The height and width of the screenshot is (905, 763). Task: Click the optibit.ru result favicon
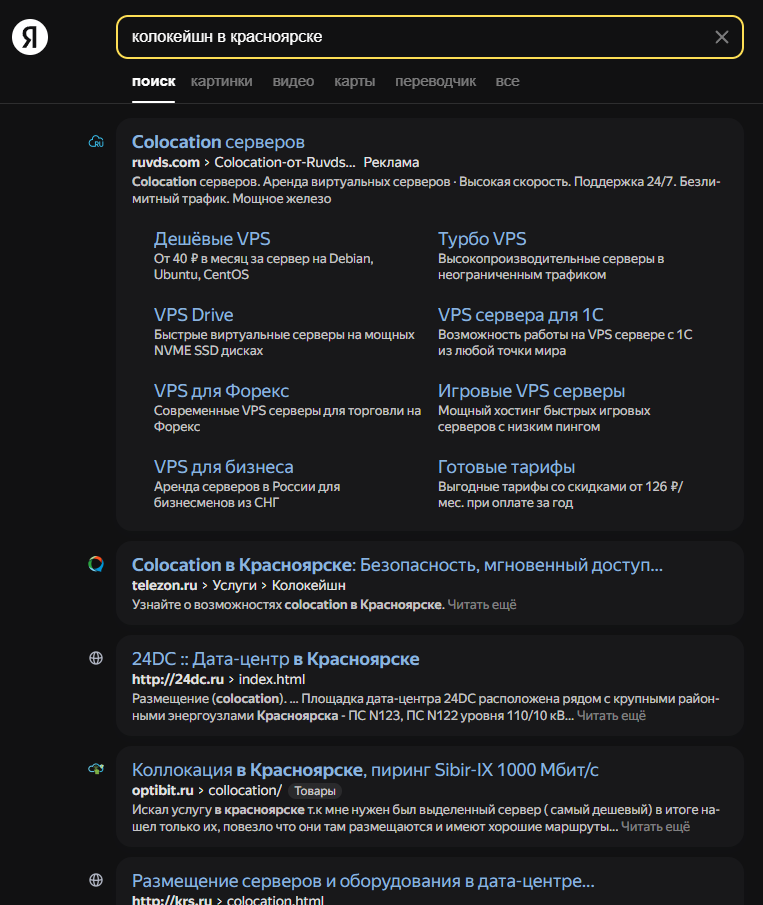click(x=96, y=769)
